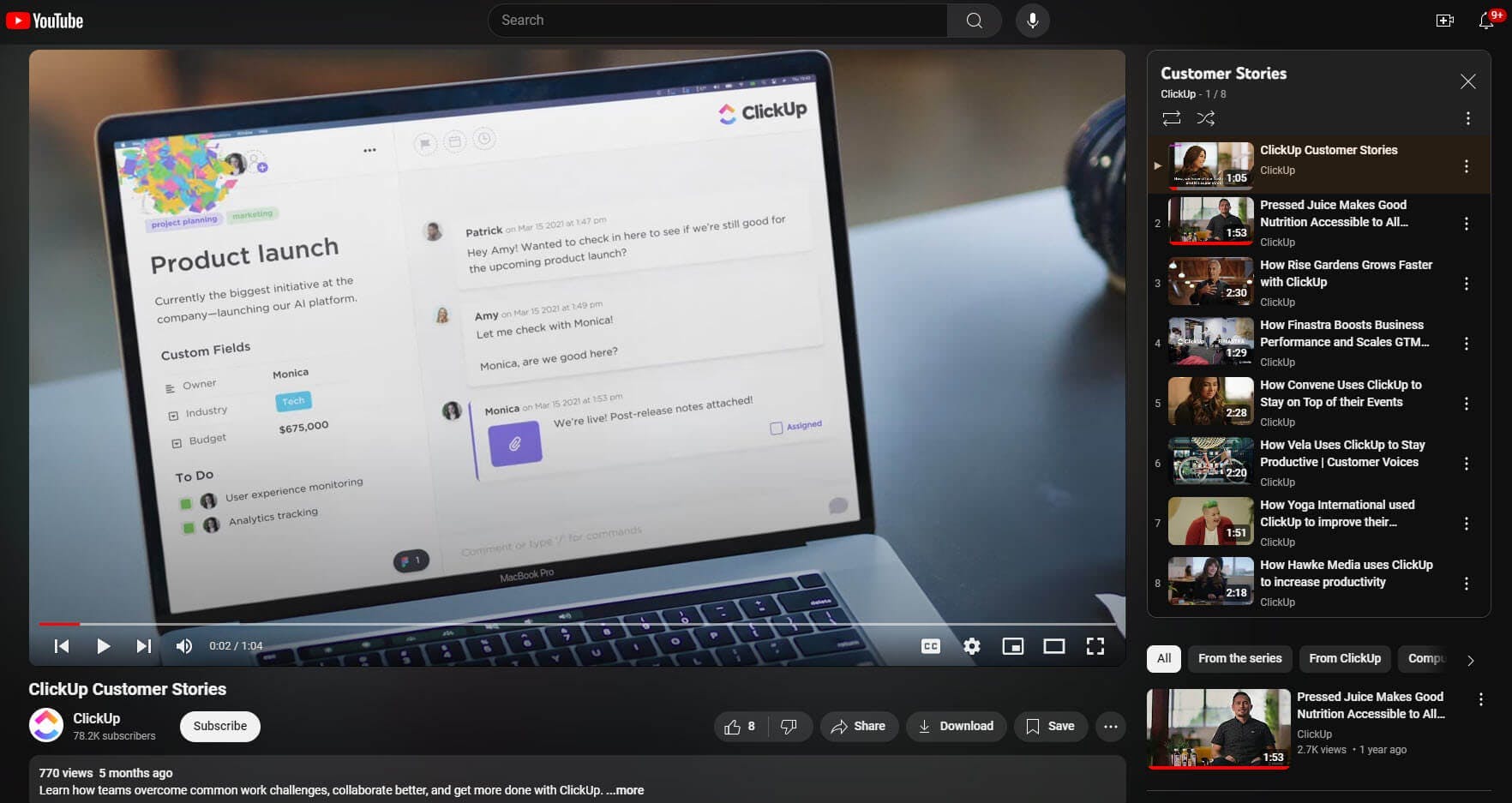Screen dimensions: 1512x803
Task: Select From the series chip
Action: 1239,658
